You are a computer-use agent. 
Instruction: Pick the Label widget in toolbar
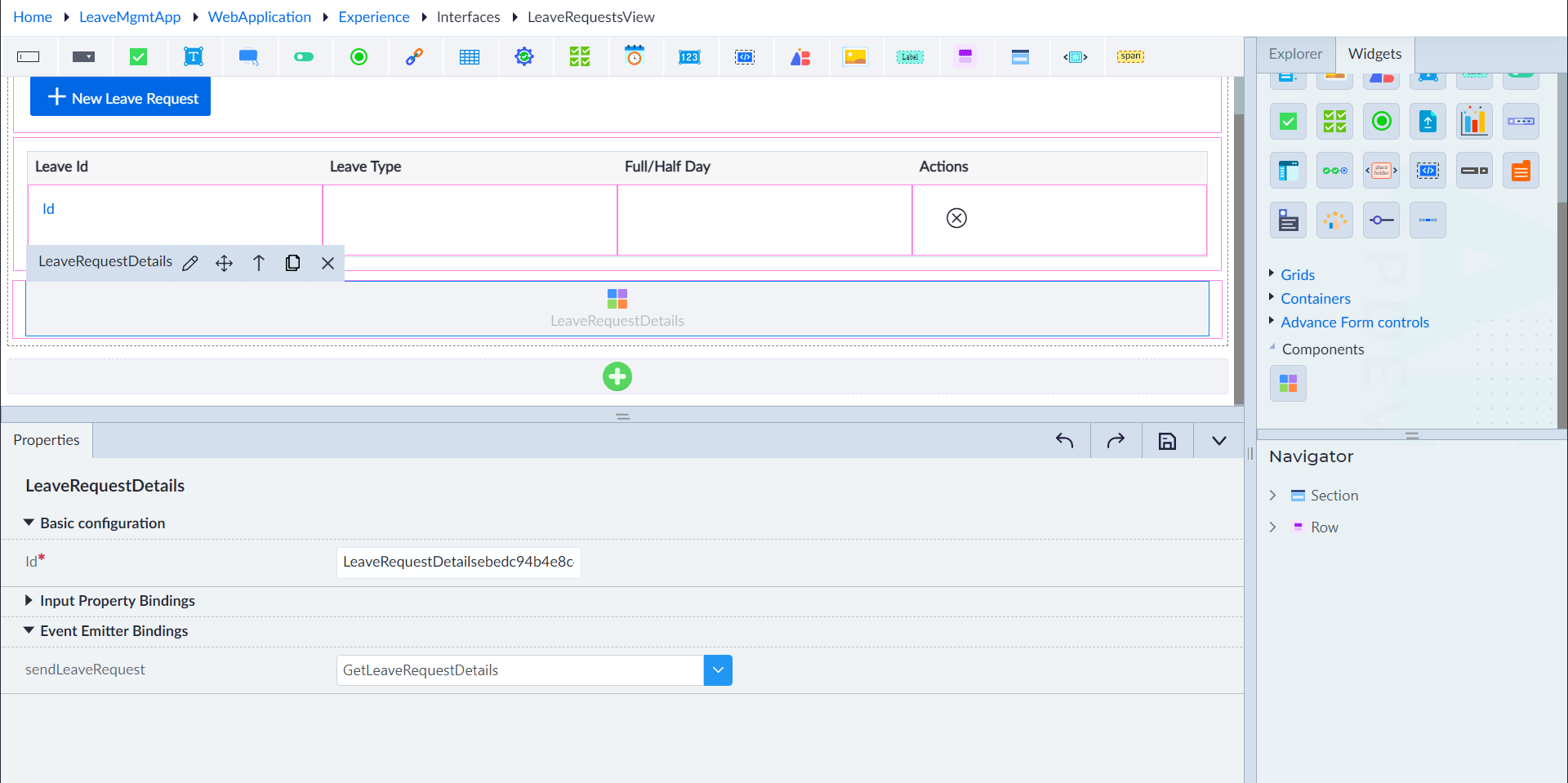[910, 56]
